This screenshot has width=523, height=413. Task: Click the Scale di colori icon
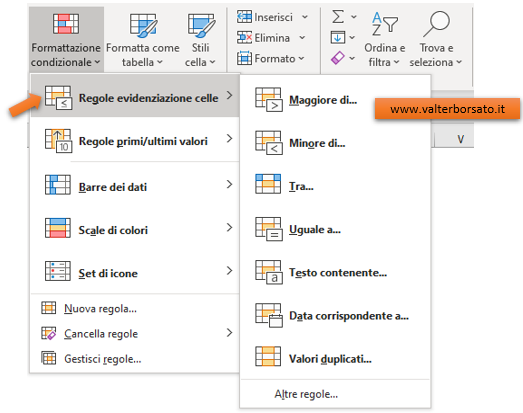coord(58,228)
